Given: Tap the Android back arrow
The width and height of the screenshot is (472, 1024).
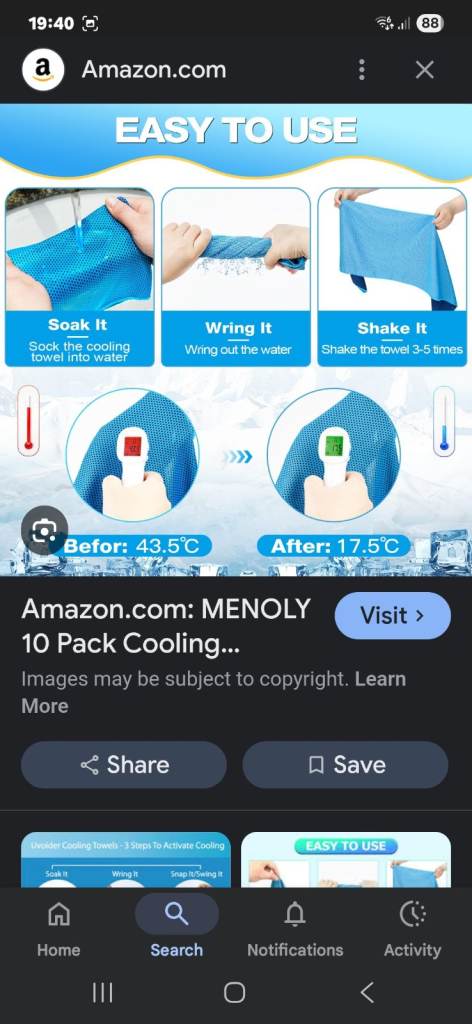Looking at the screenshot, I should 368,993.
